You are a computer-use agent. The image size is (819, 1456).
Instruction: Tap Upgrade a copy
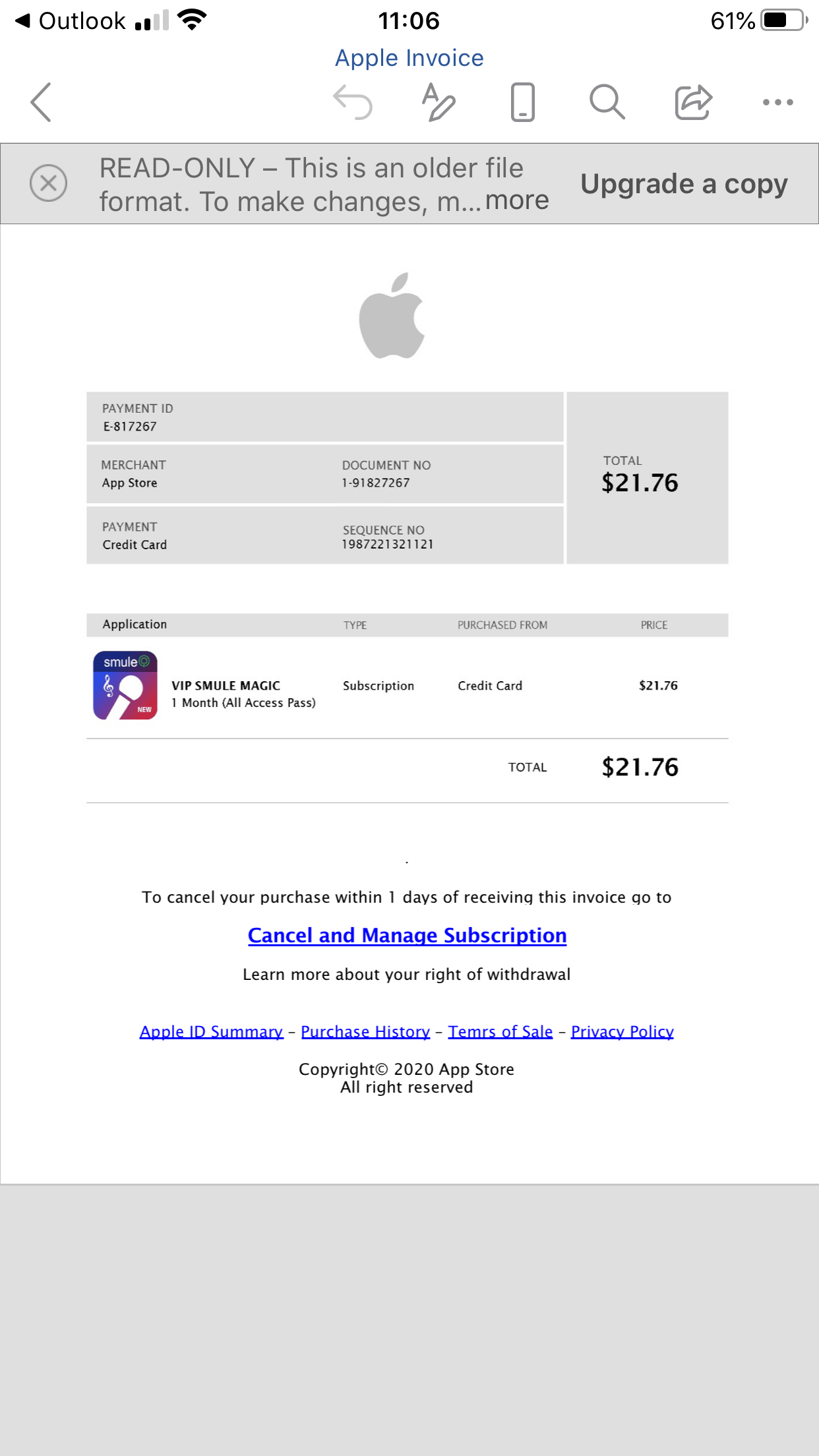coord(683,183)
